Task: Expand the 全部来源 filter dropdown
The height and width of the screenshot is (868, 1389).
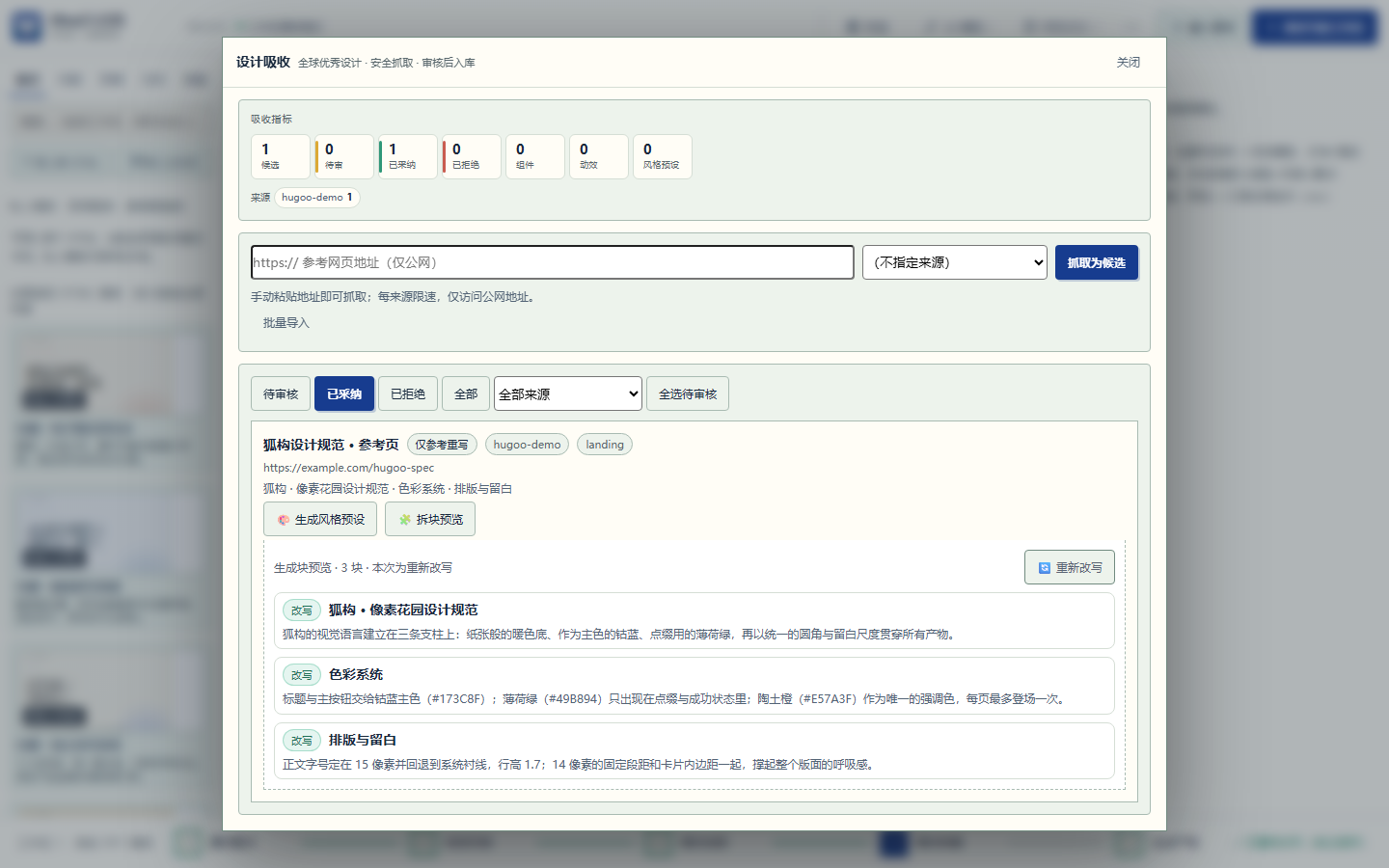Action: 568,393
